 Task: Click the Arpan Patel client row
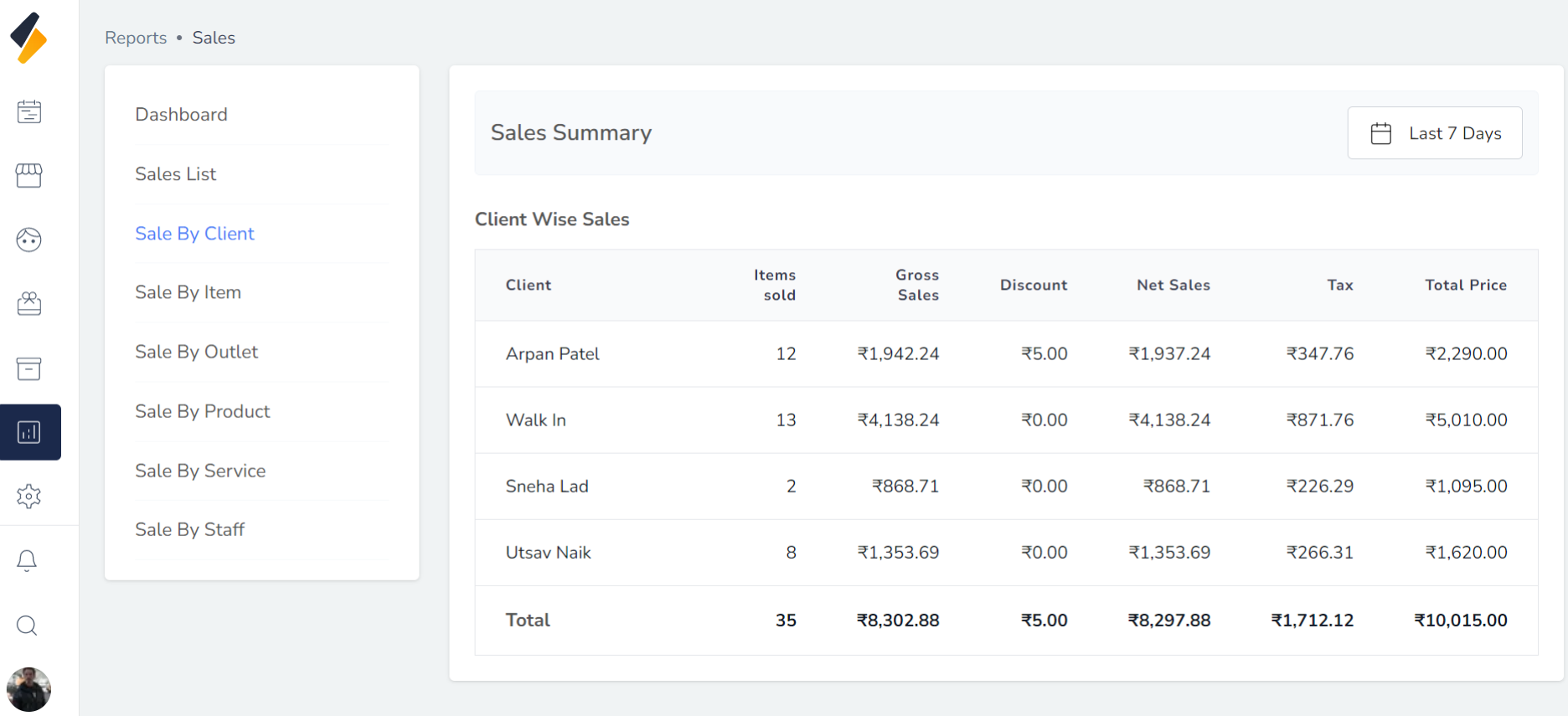552,354
